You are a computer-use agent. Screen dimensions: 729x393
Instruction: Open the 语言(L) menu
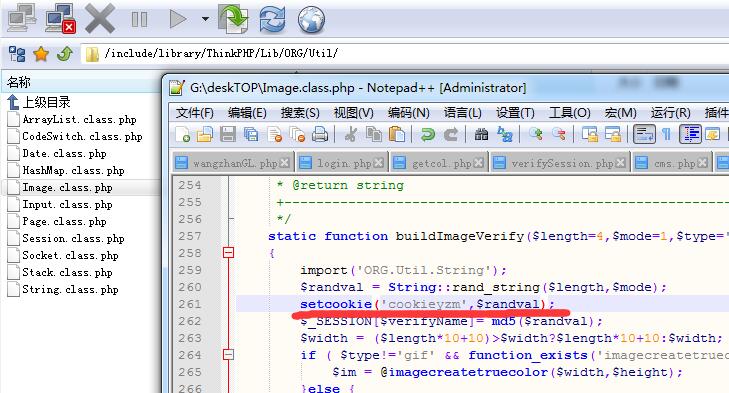pyautogui.click(x=462, y=113)
